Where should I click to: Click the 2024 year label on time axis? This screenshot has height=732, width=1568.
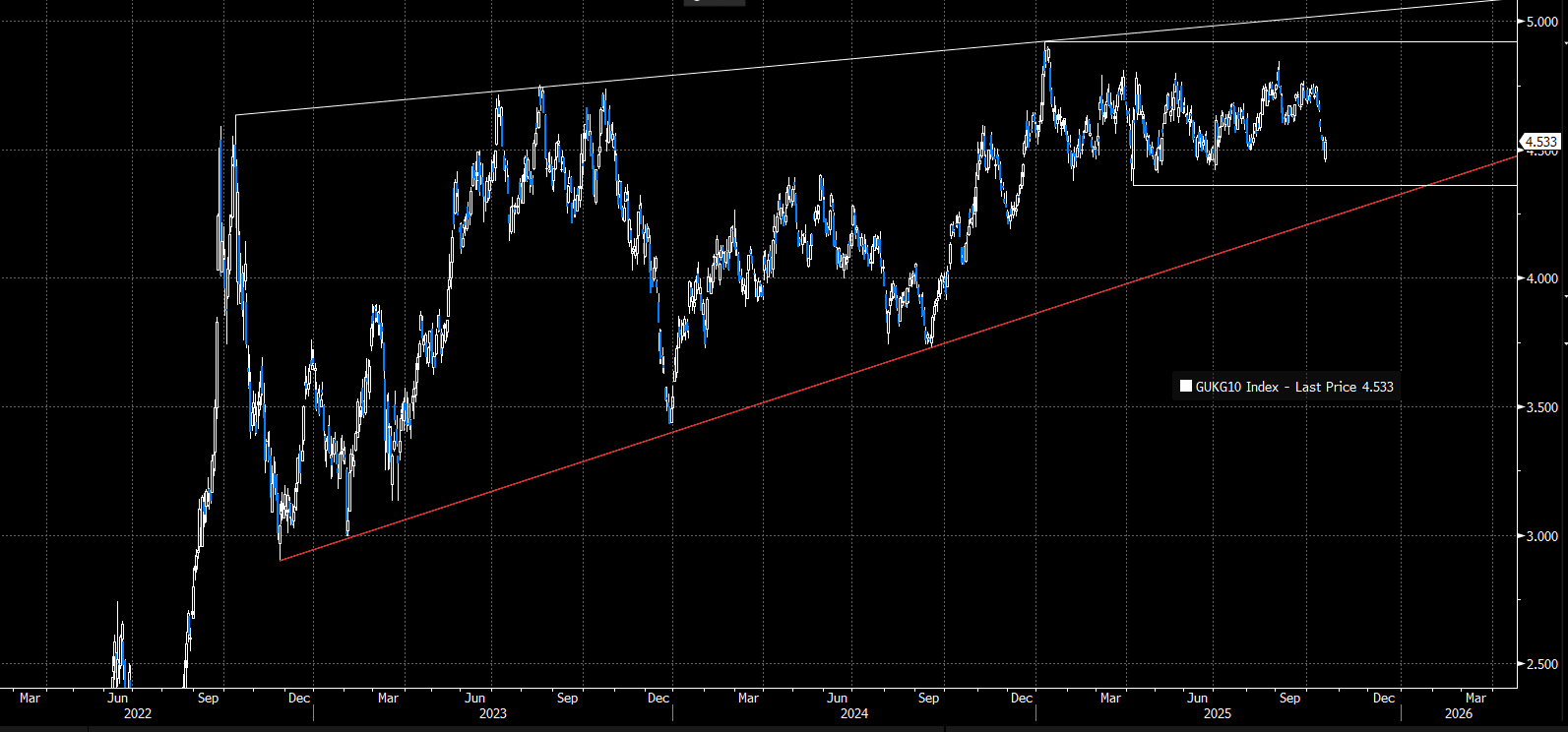(853, 713)
